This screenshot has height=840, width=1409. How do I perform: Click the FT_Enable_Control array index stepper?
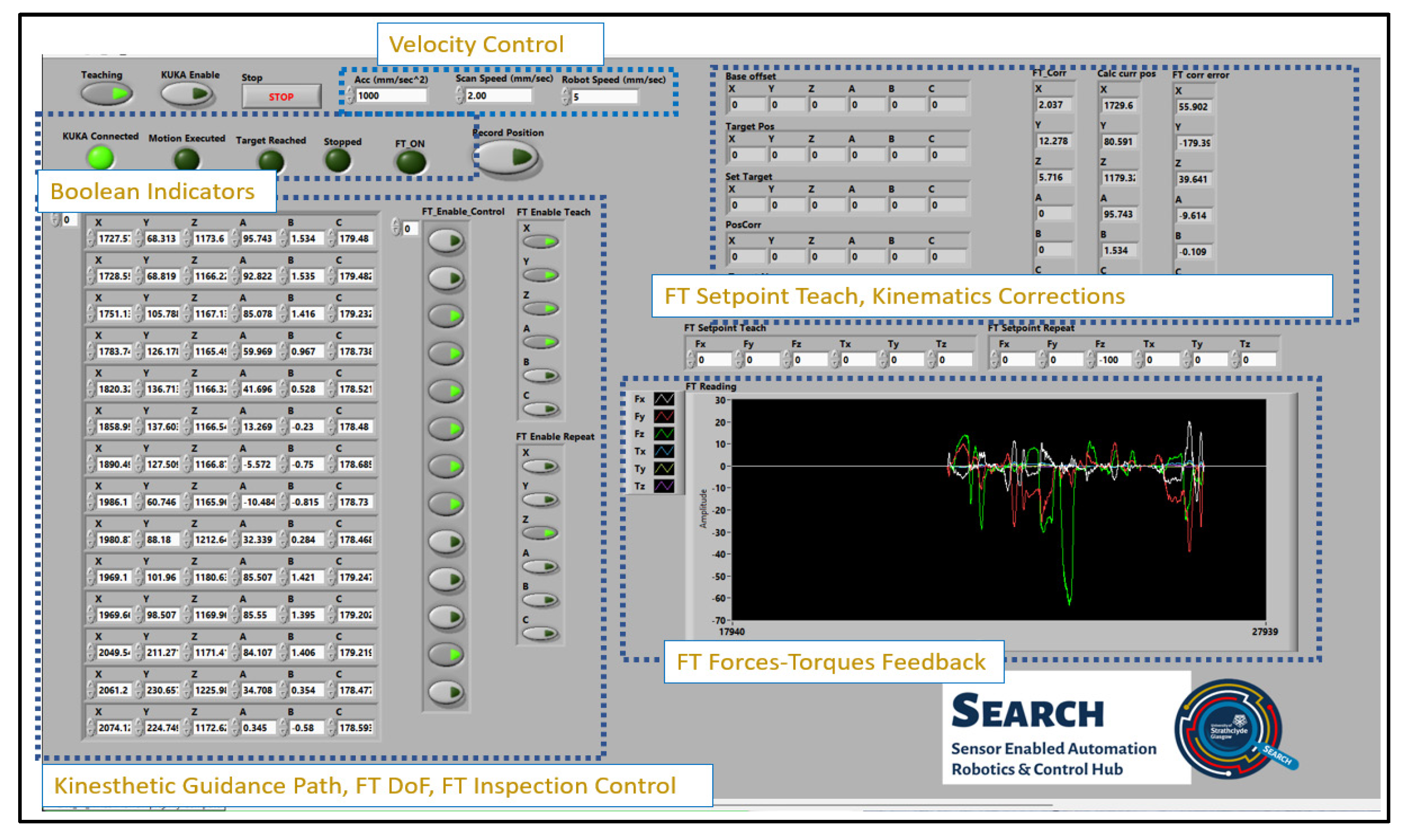click(396, 228)
